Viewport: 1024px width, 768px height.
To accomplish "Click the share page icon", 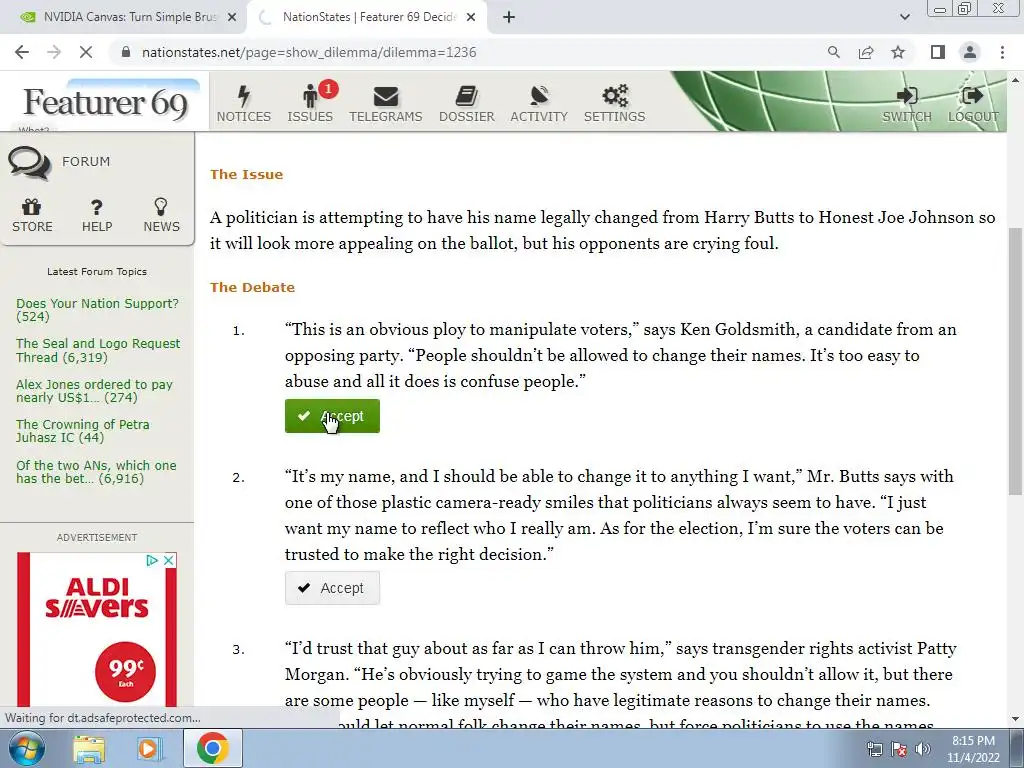I will pyautogui.click(x=866, y=52).
